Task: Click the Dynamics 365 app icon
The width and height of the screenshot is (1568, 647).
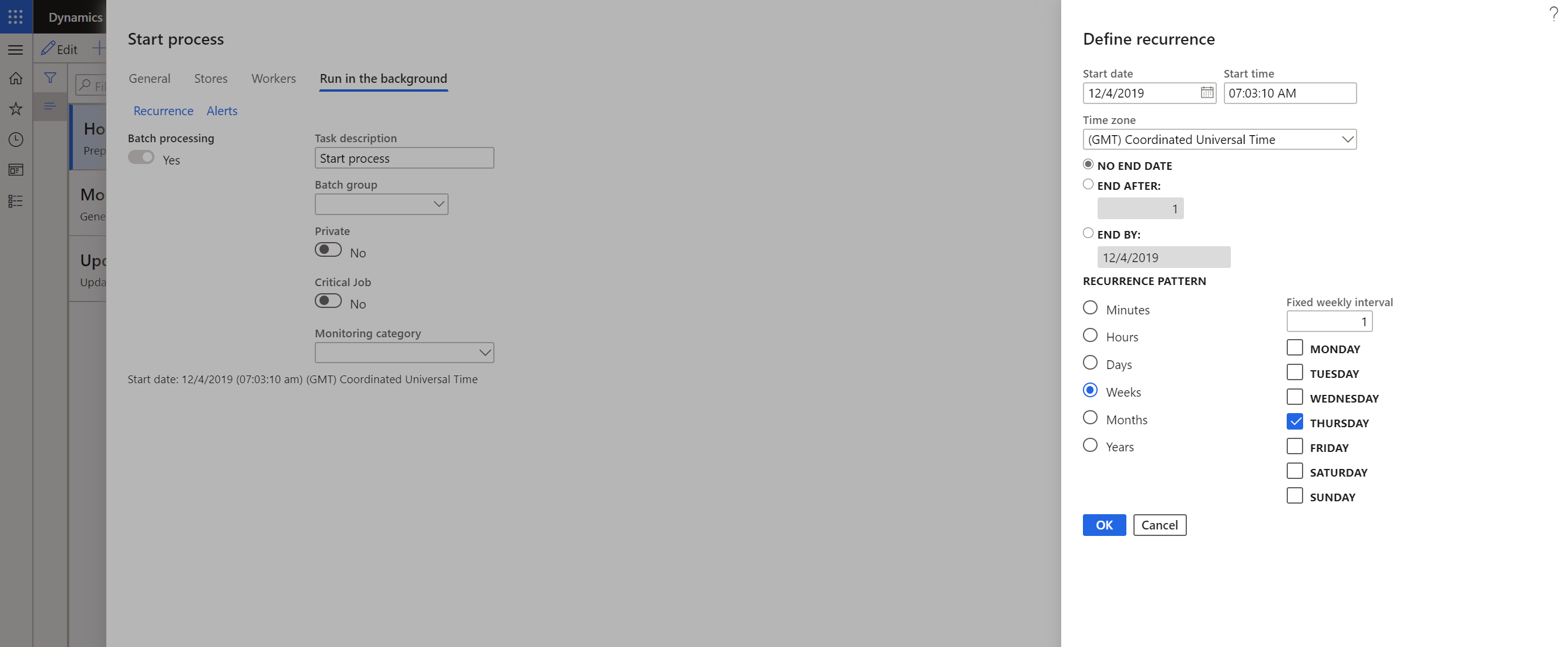Action: click(15, 15)
